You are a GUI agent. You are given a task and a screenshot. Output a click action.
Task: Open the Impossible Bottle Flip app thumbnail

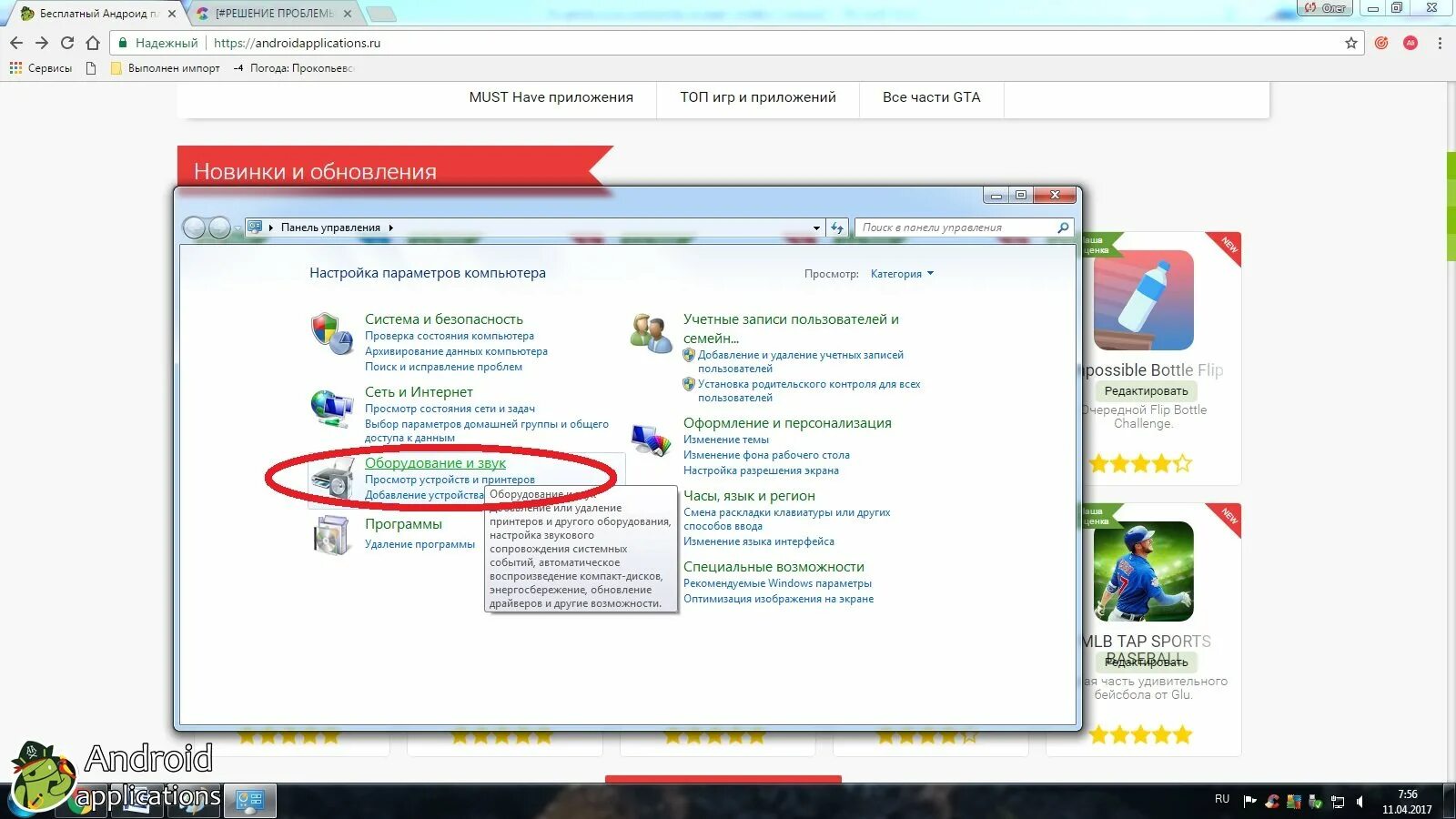(x=1144, y=300)
